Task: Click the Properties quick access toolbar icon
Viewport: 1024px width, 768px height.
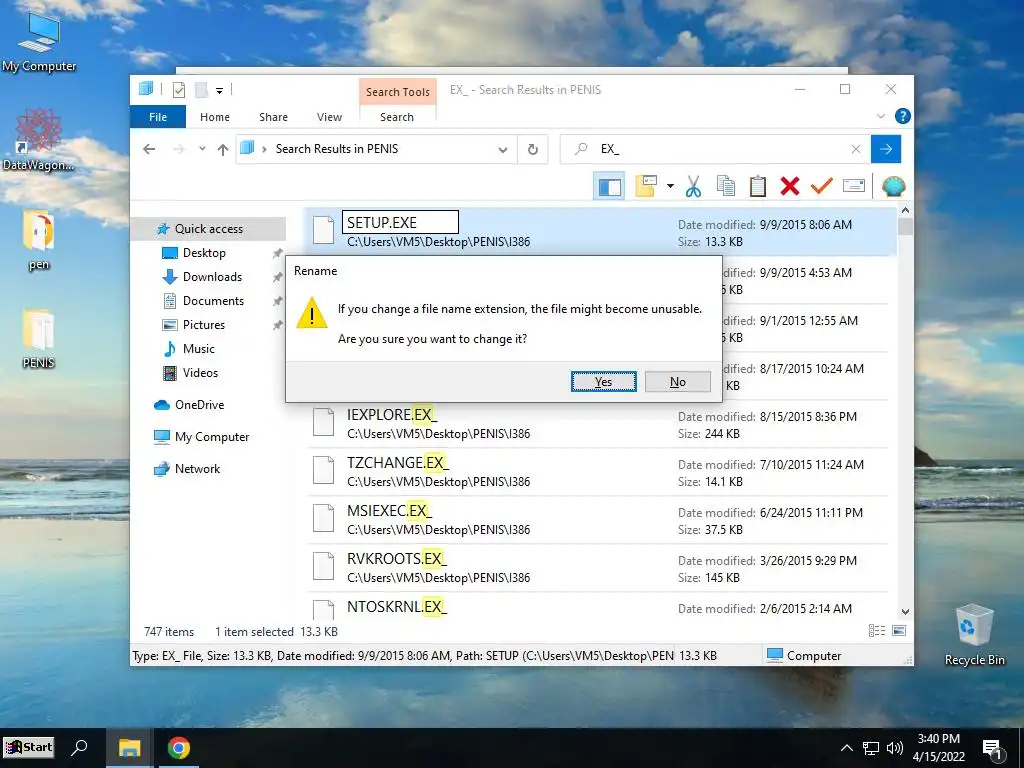Action: [x=178, y=89]
